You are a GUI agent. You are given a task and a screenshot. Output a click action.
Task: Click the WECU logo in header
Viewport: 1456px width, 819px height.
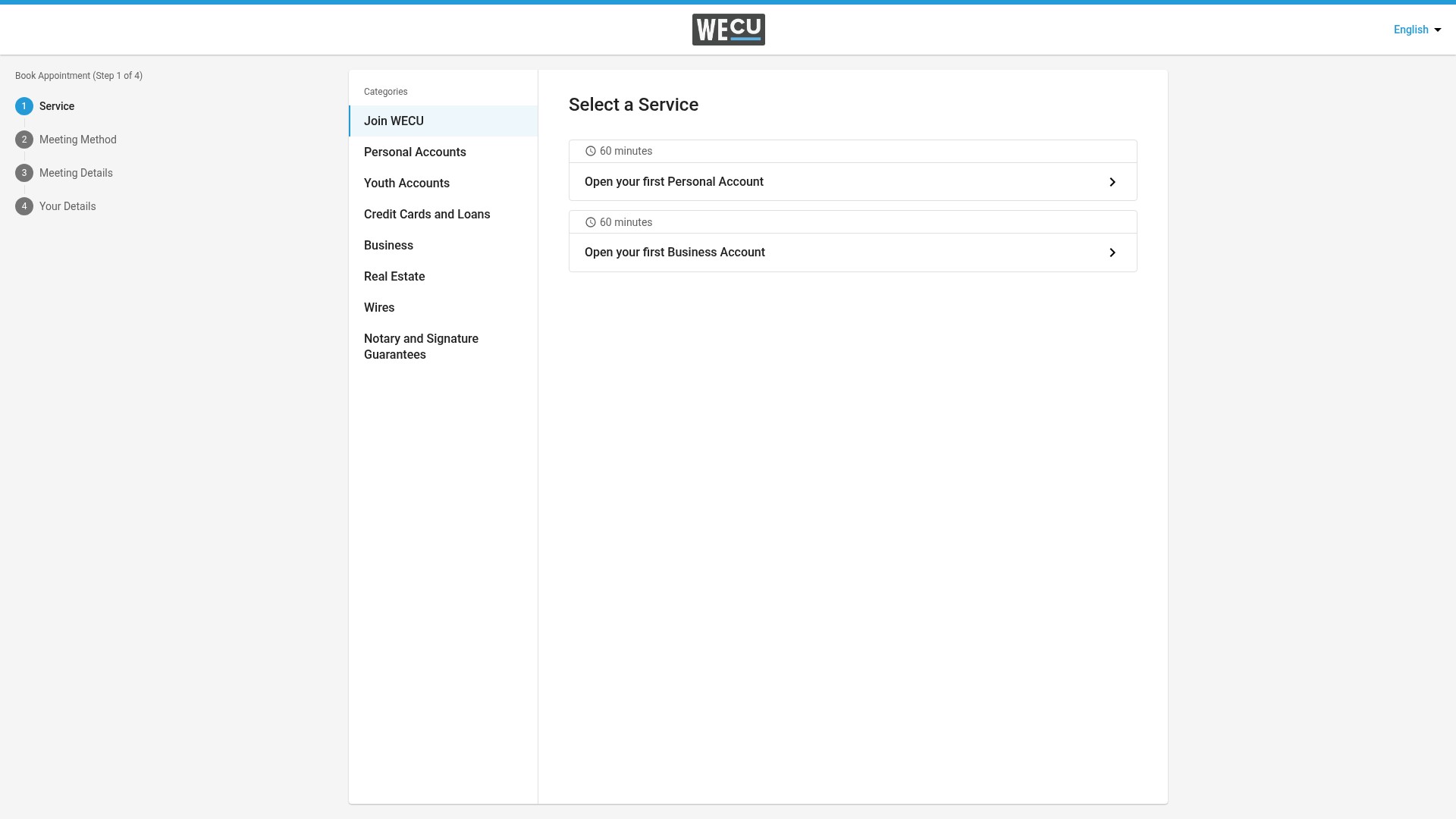point(728,30)
